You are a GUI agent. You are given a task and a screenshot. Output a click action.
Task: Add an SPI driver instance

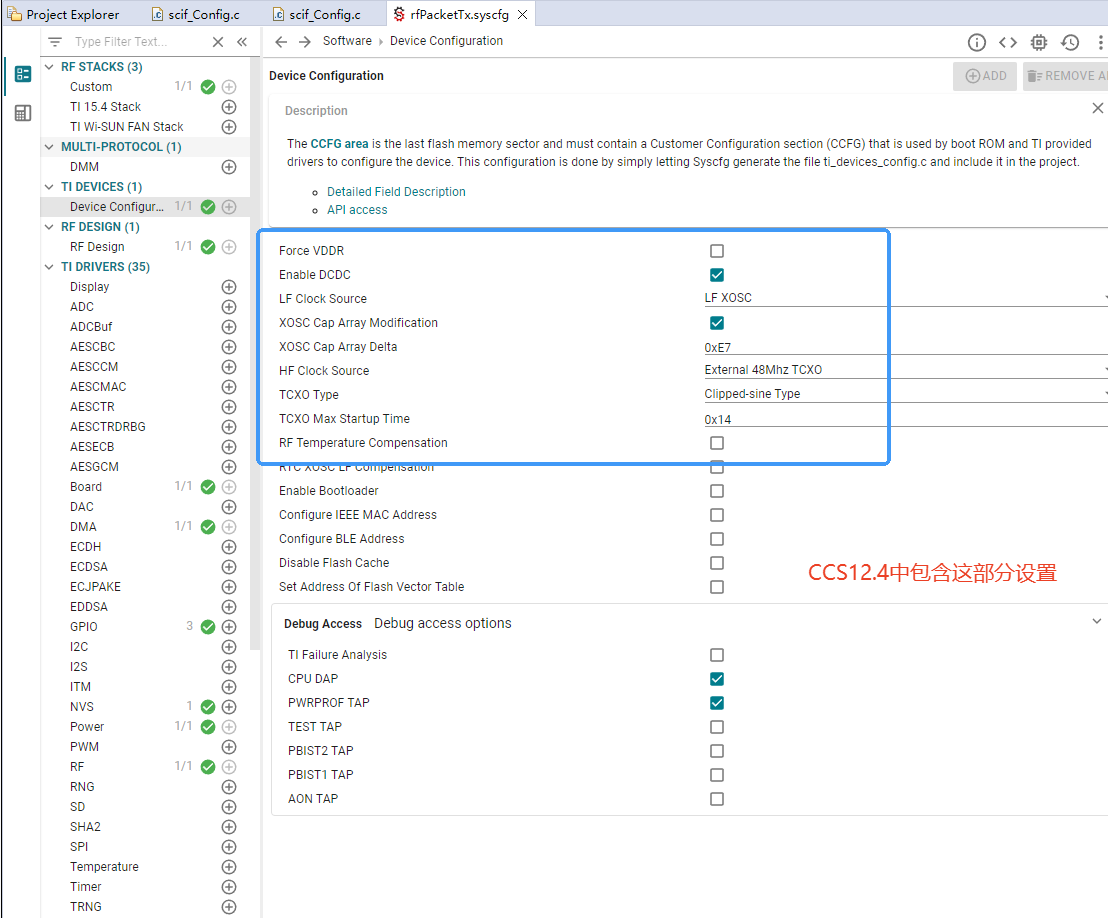coord(229,847)
